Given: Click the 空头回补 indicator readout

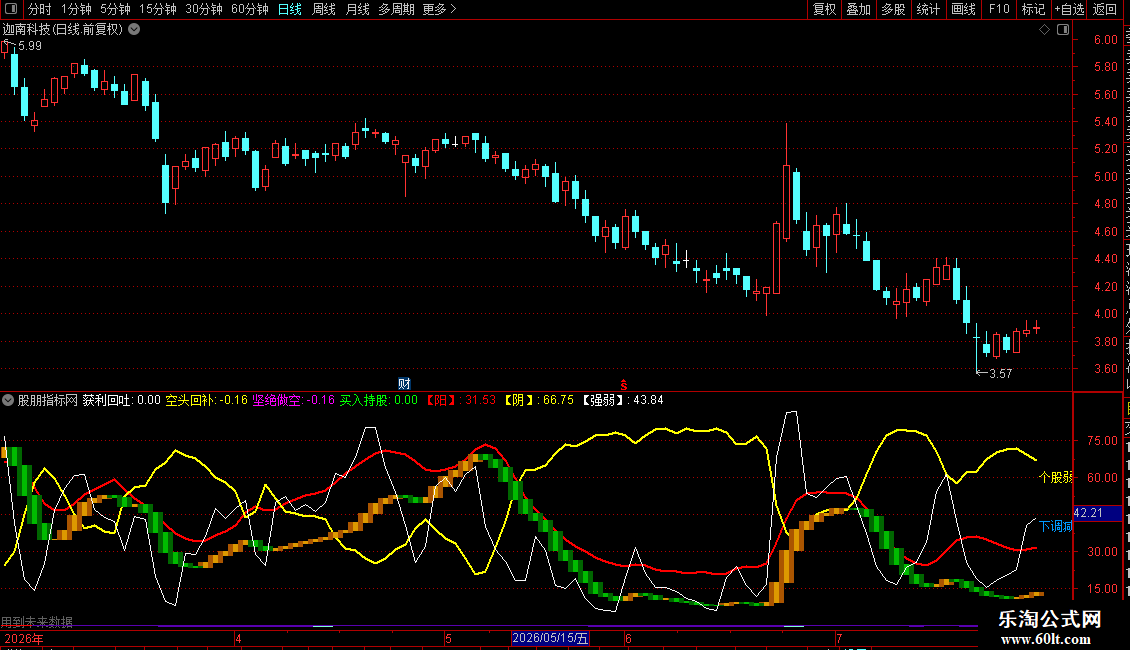Looking at the screenshot, I should pos(206,400).
